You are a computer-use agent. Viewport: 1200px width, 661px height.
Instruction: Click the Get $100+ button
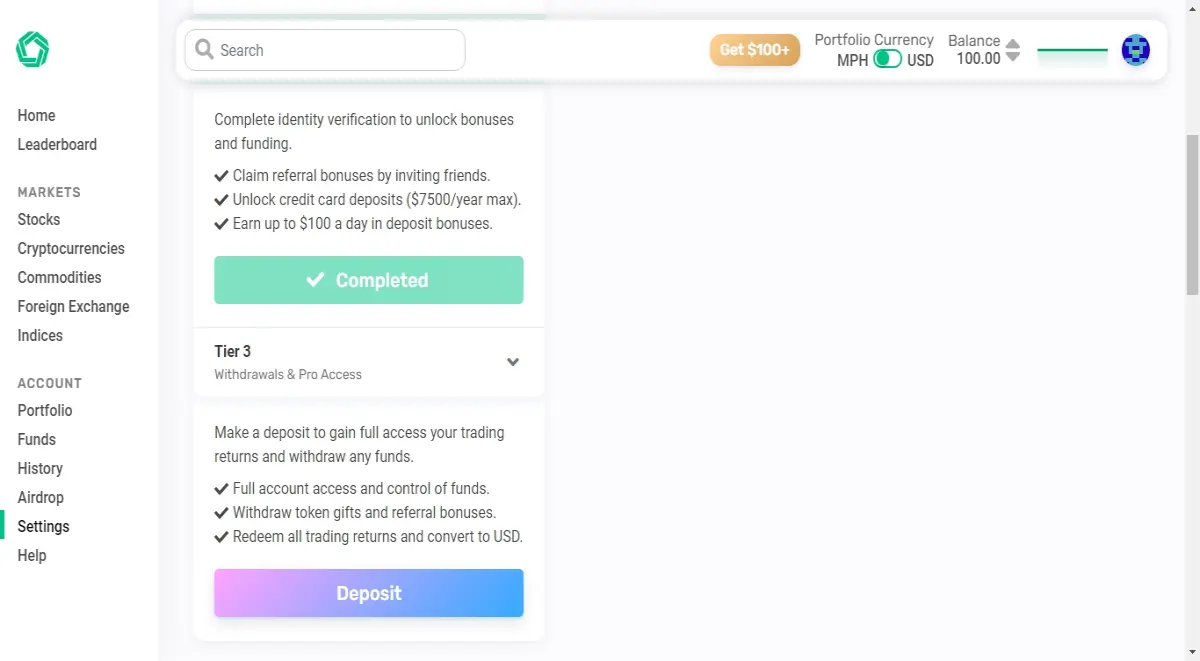[x=755, y=50]
